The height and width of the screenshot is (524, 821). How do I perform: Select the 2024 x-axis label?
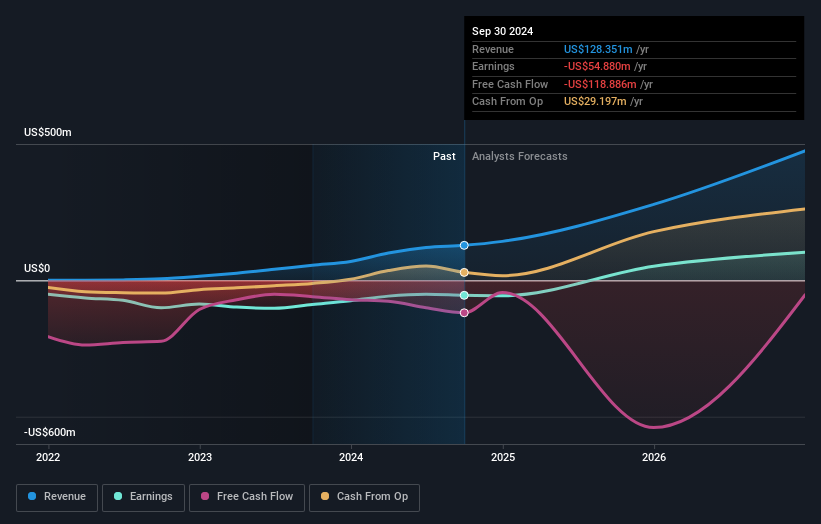pos(351,458)
